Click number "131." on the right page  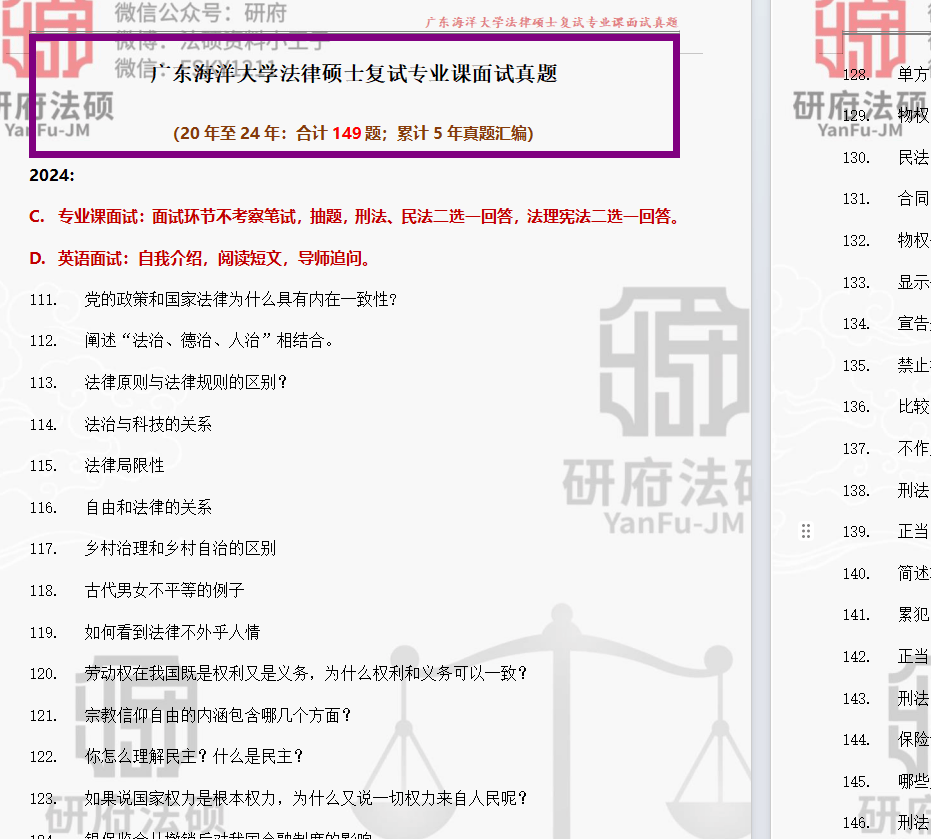[x=856, y=199]
